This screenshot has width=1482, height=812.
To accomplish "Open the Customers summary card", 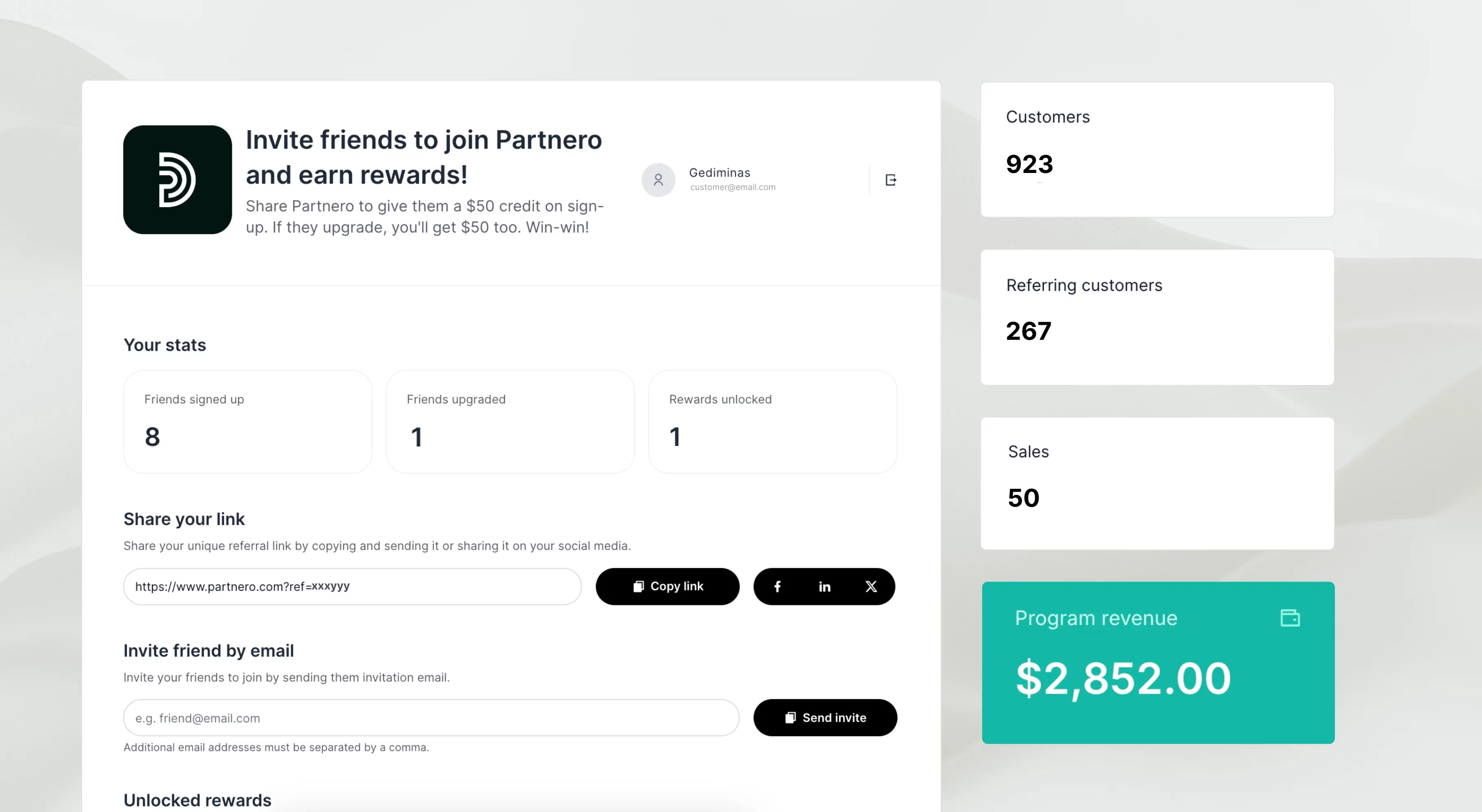I will click(x=1157, y=149).
